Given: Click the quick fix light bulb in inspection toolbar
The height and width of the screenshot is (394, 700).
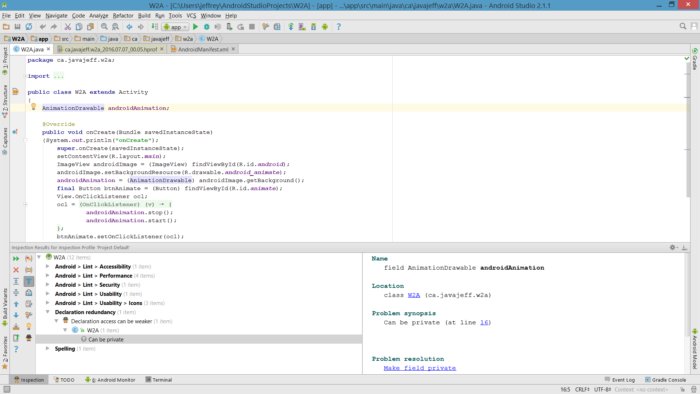Looking at the screenshot, I should 29,327.
